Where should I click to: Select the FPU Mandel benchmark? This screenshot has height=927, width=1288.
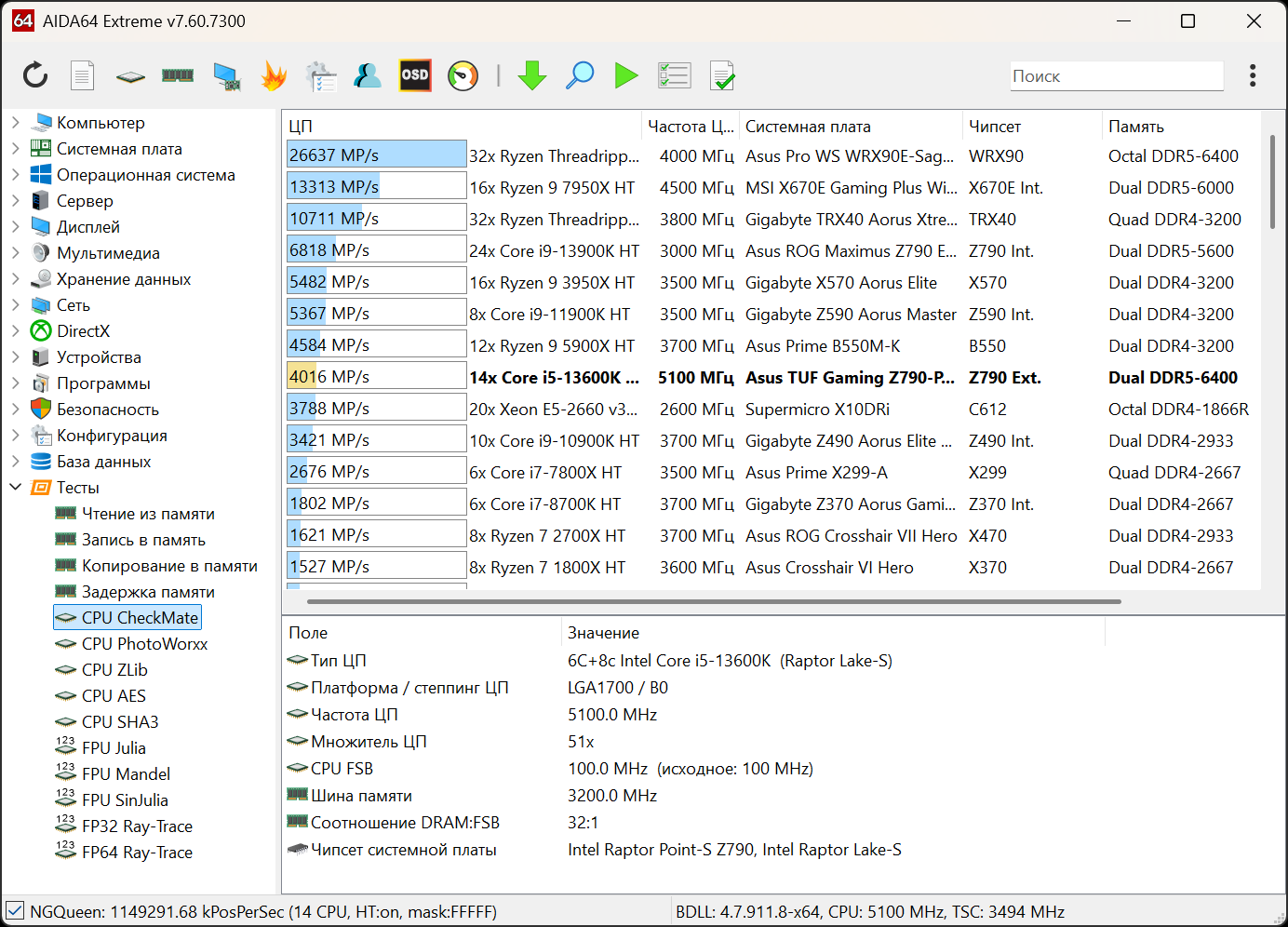pyautogui.click(x=126, y=774)
